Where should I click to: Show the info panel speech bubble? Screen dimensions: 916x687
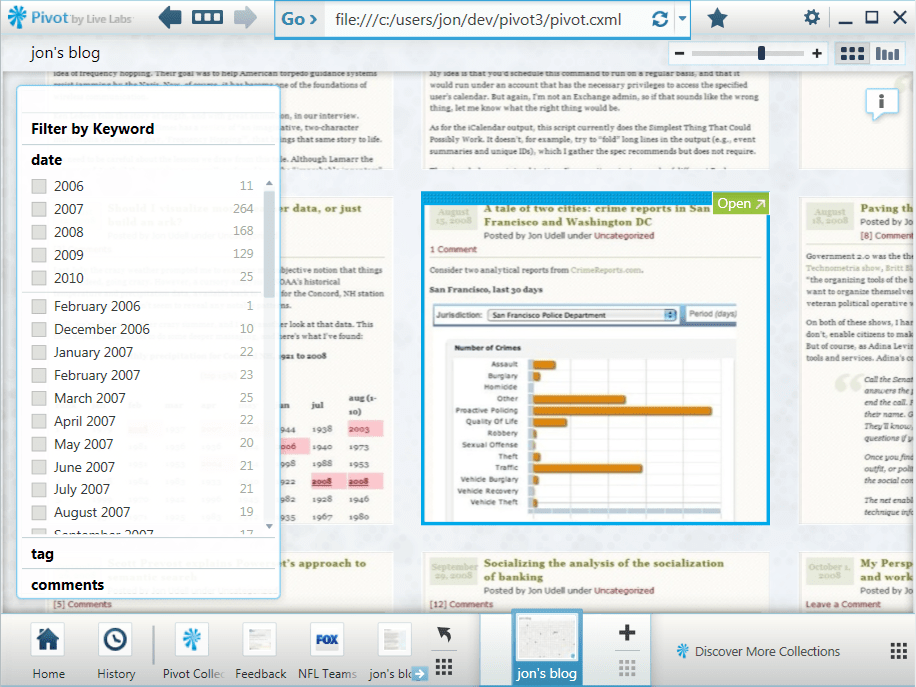point(882,104)
